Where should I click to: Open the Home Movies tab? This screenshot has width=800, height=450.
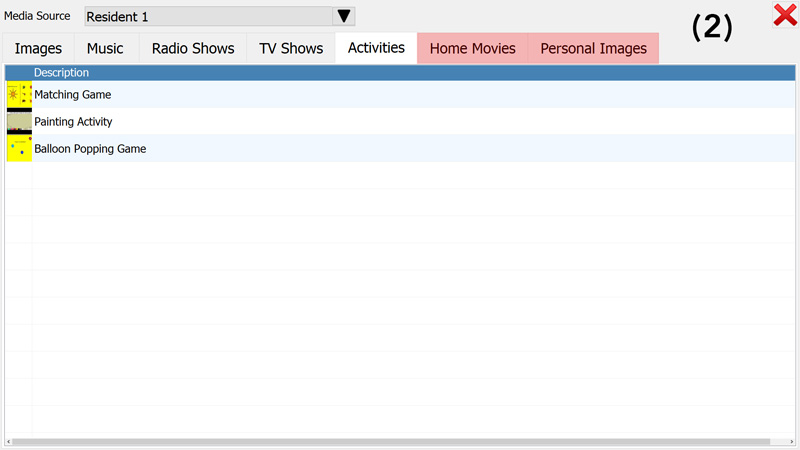pyautogui.click(x=473, y=49)
